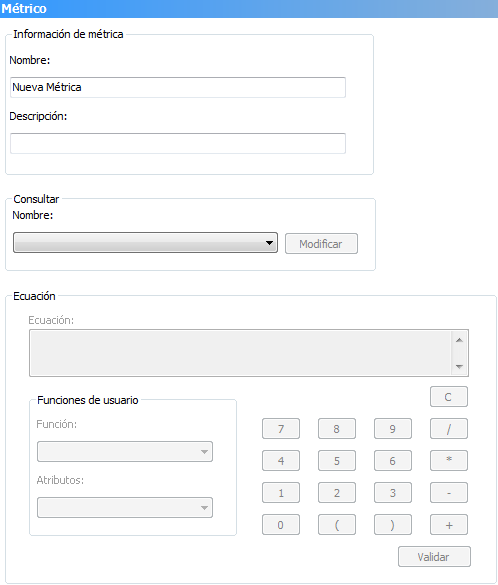Click the 0 keypad button
The width and height of the screenshot is (498, 585).
pyautogui.click(x=281, y=525)
